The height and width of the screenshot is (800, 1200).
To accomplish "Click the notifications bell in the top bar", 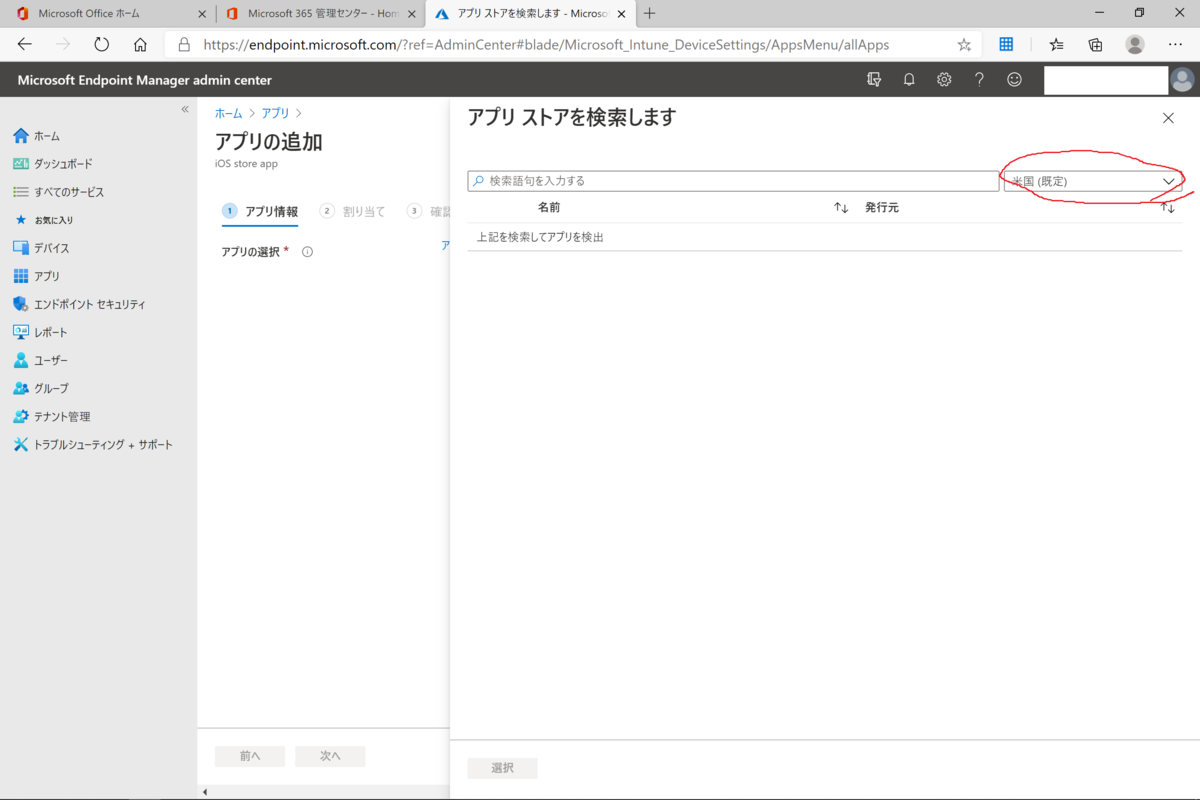I will pyautogui.click(x=908, y=79).
